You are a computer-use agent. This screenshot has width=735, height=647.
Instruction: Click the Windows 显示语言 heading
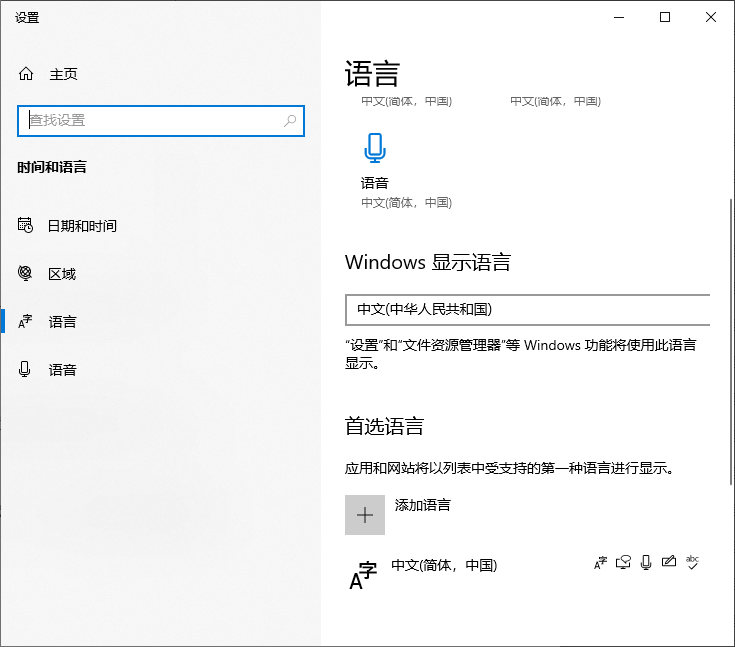[428, 262]
